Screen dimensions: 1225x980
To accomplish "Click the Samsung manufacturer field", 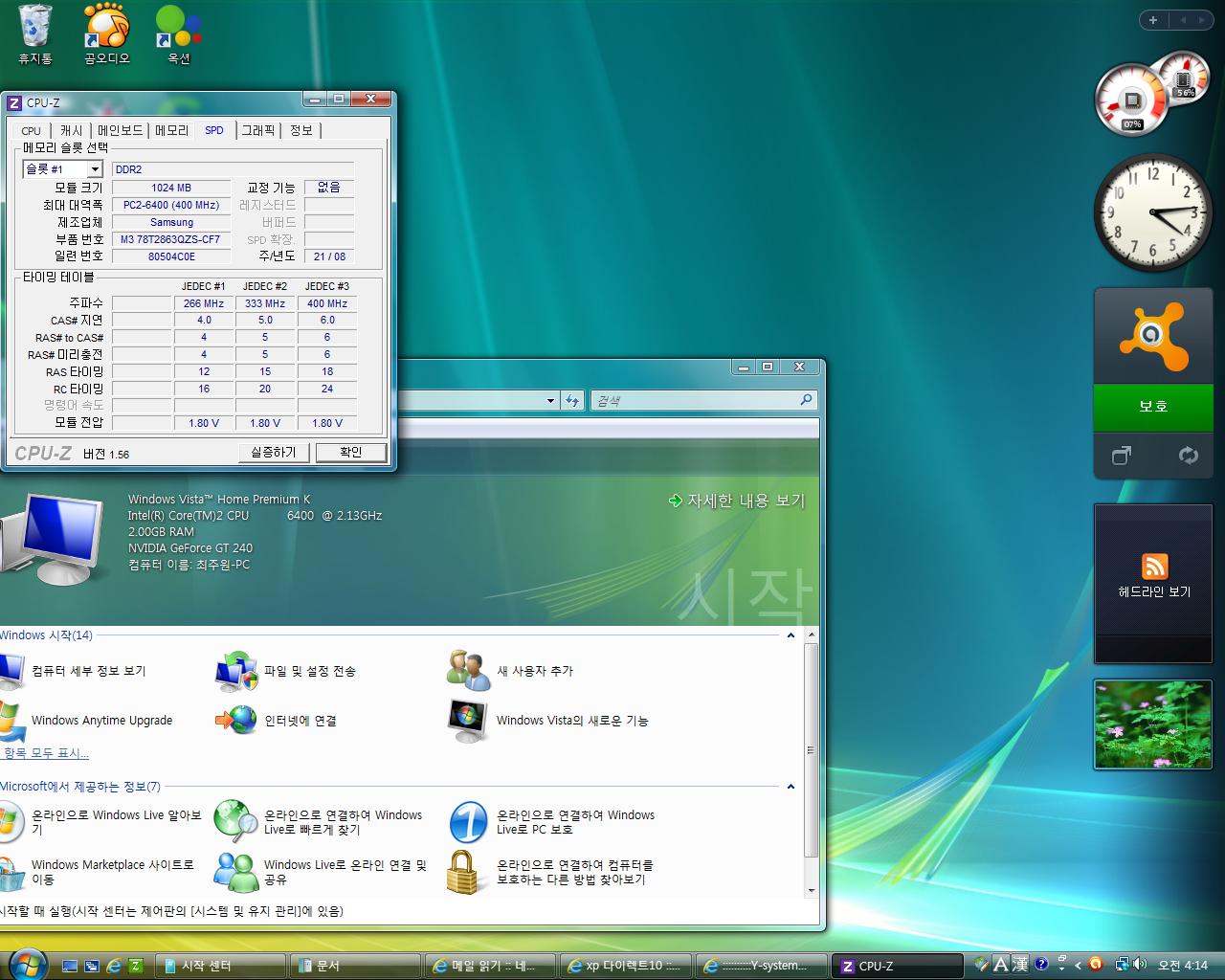I will 171,222.
